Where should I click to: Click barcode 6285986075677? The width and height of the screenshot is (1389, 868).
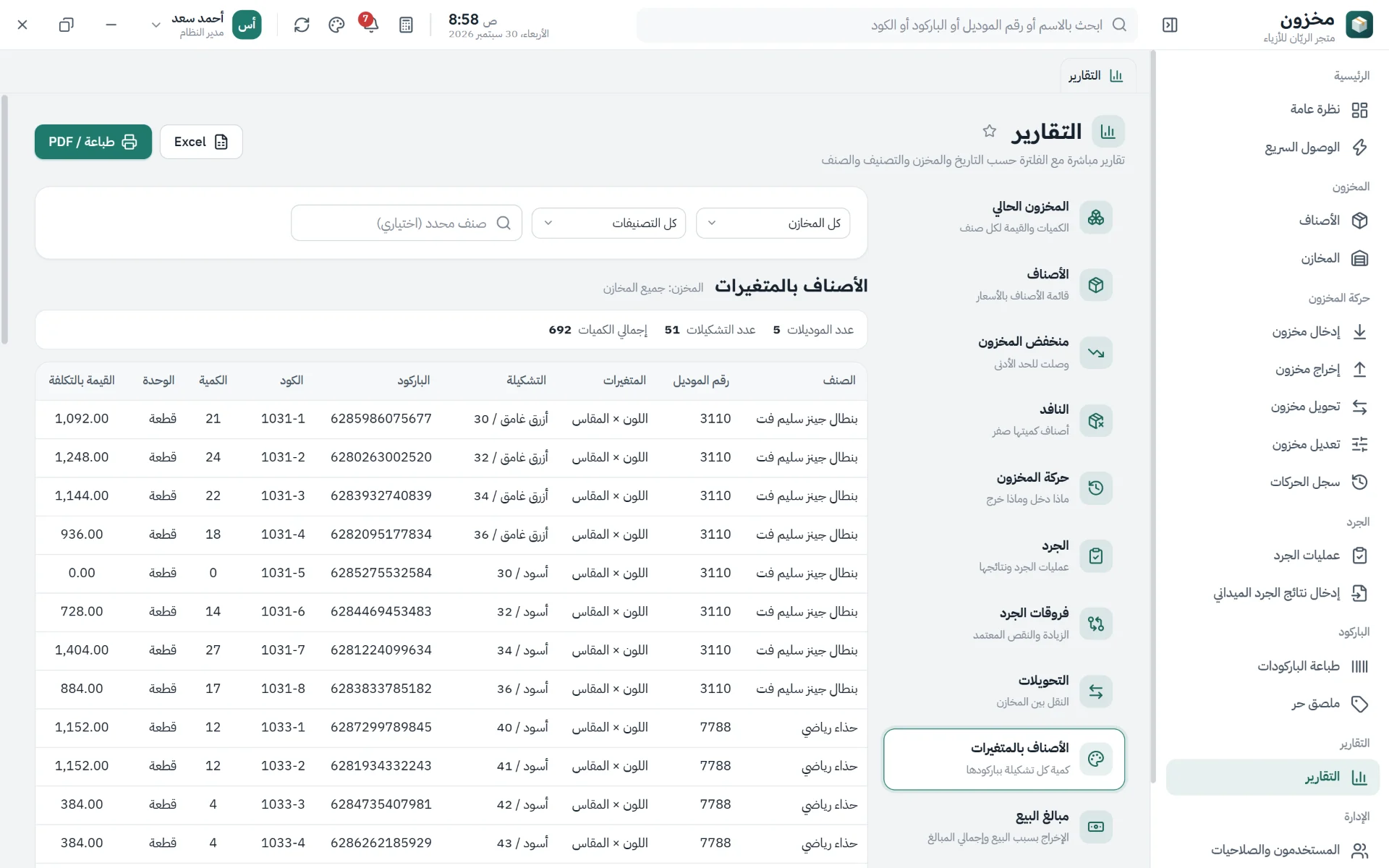(381, 419)
